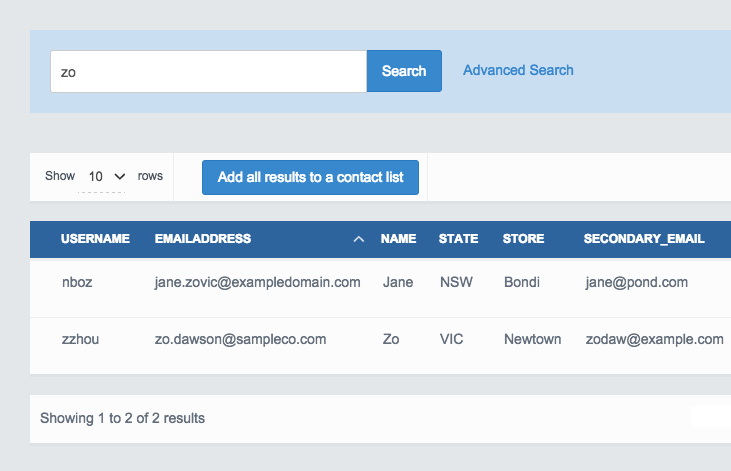Click the Bondi store cell

click(x=522, y=282)
